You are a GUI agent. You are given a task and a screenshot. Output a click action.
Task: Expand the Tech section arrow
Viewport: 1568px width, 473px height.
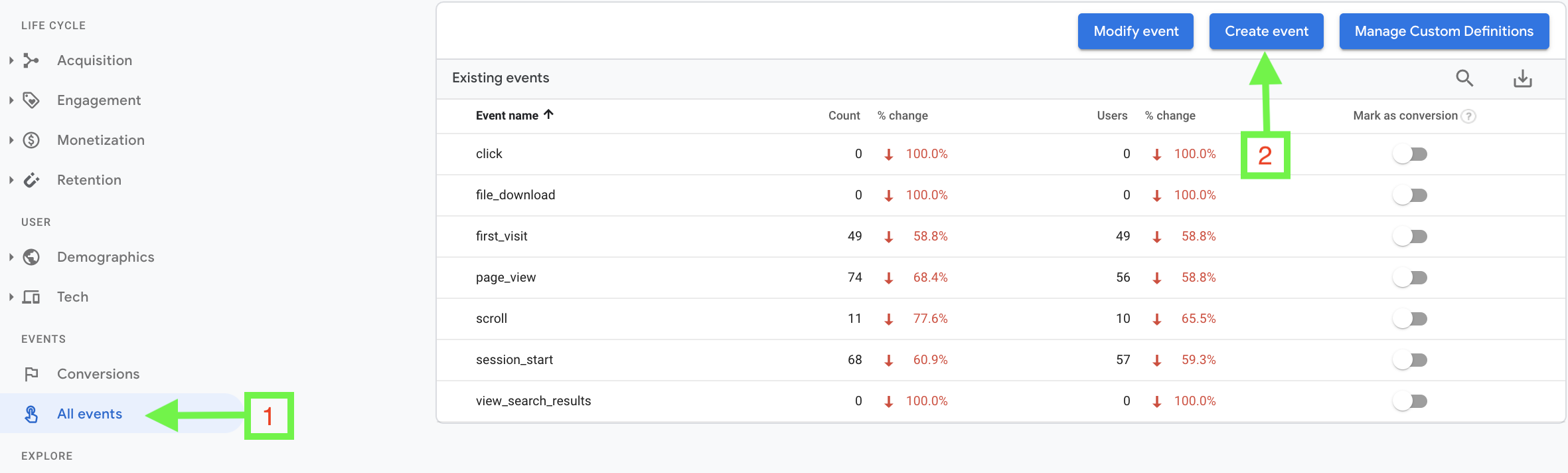click(x=11, y=297)
